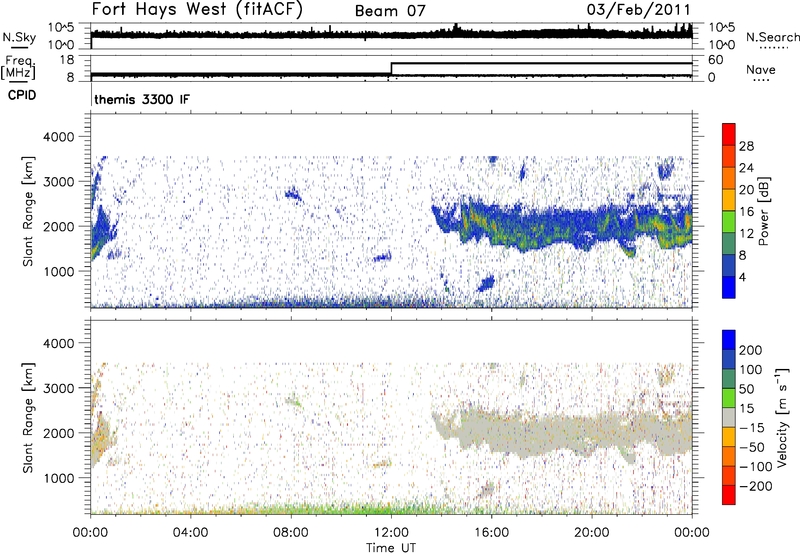Click "3000" tick on the Velocity panel axis
This screenshot has width=800, height=554.
(x=59, y=388)
